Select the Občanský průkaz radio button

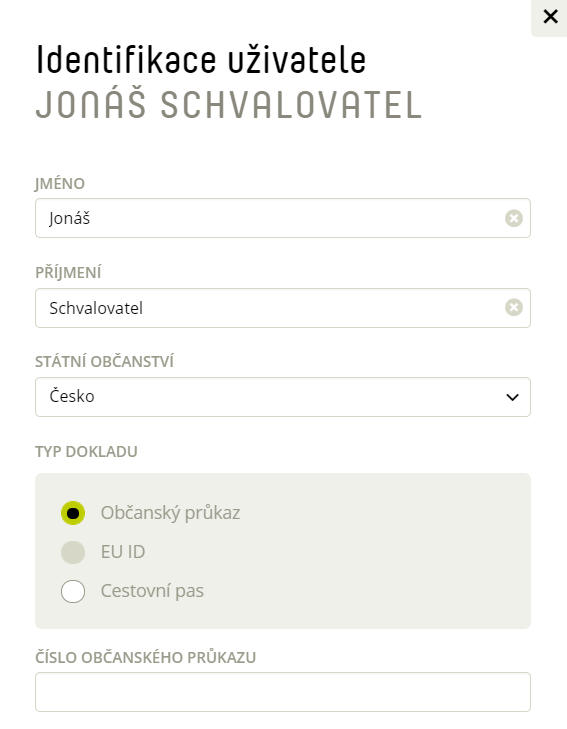73,513
